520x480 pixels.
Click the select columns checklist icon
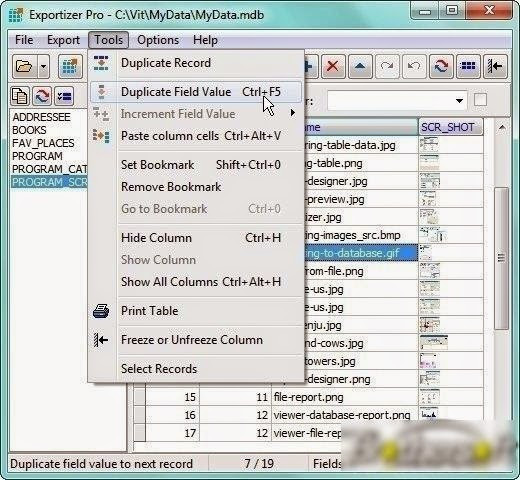64,96
